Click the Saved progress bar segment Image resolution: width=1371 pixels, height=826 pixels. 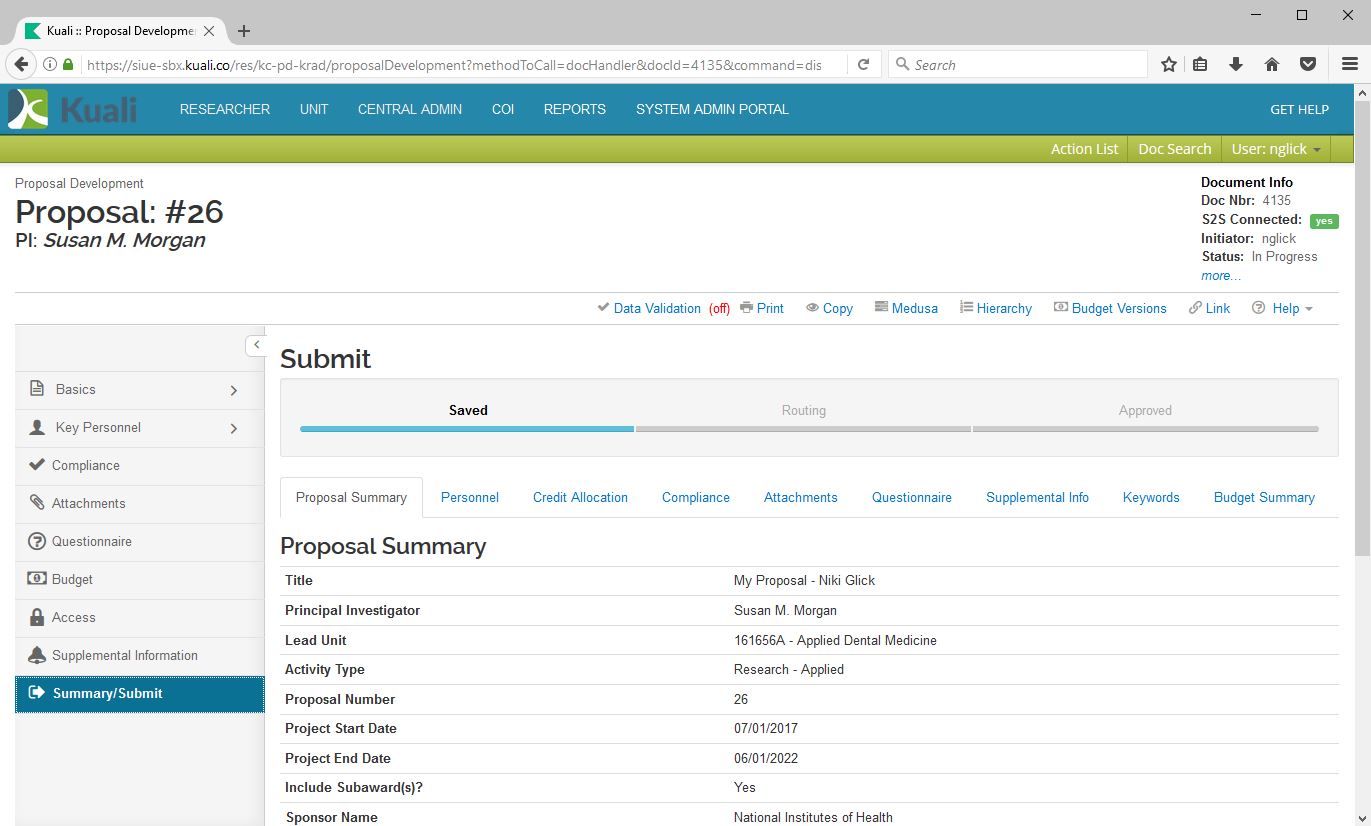click(x=467, y=428)
